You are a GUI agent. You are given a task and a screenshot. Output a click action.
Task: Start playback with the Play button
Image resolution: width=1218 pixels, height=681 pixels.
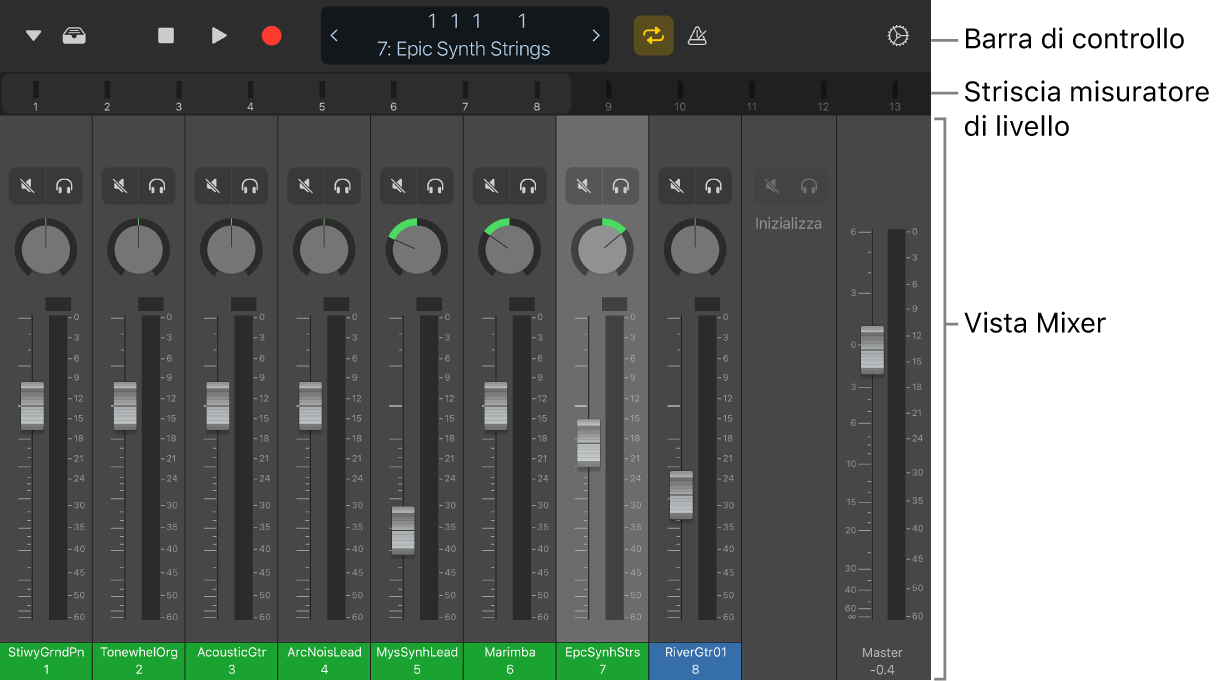tap(219, 34)
